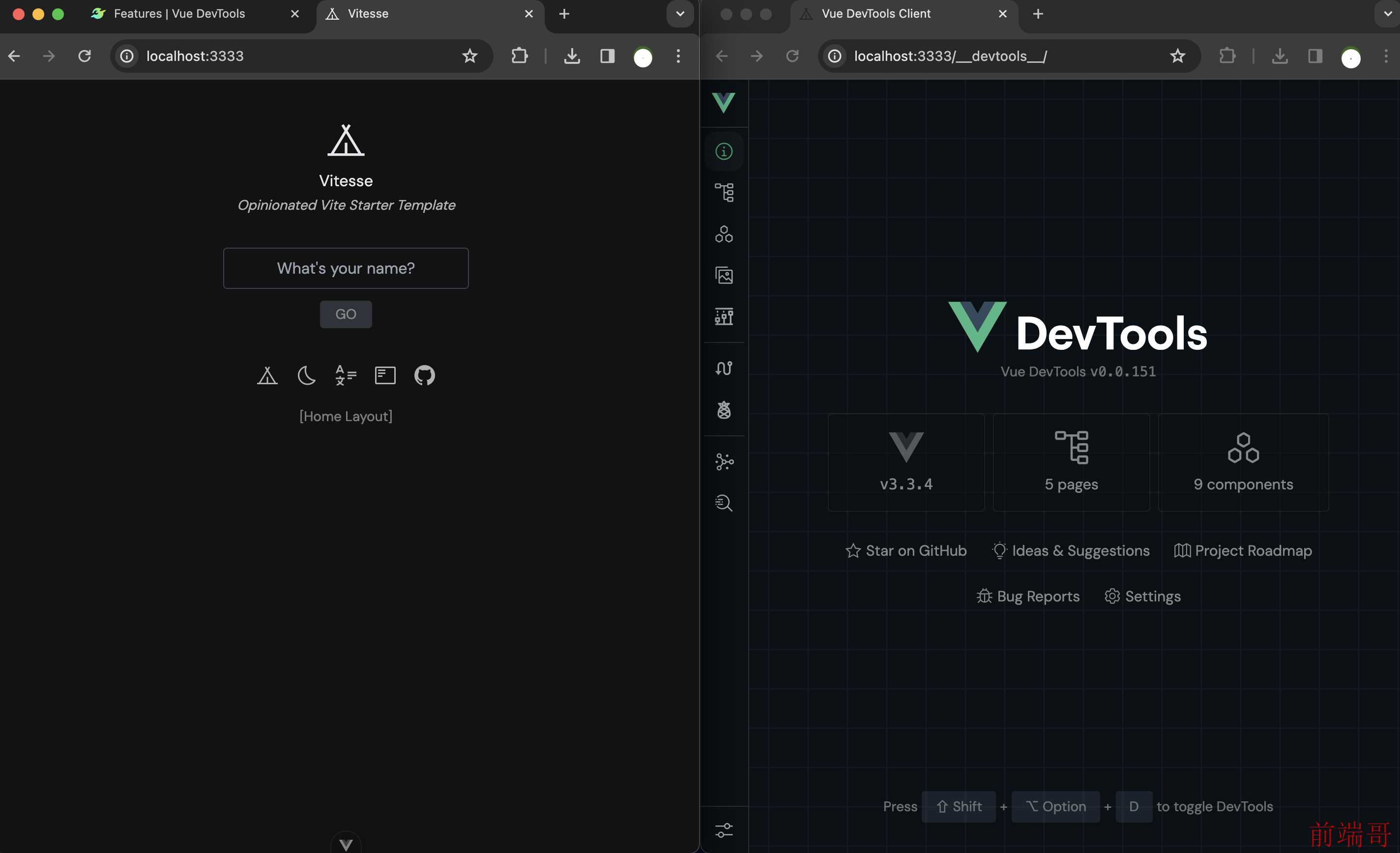Click the What's your name input field
This screenshot has width=1400, height=853.
(345, 268)
